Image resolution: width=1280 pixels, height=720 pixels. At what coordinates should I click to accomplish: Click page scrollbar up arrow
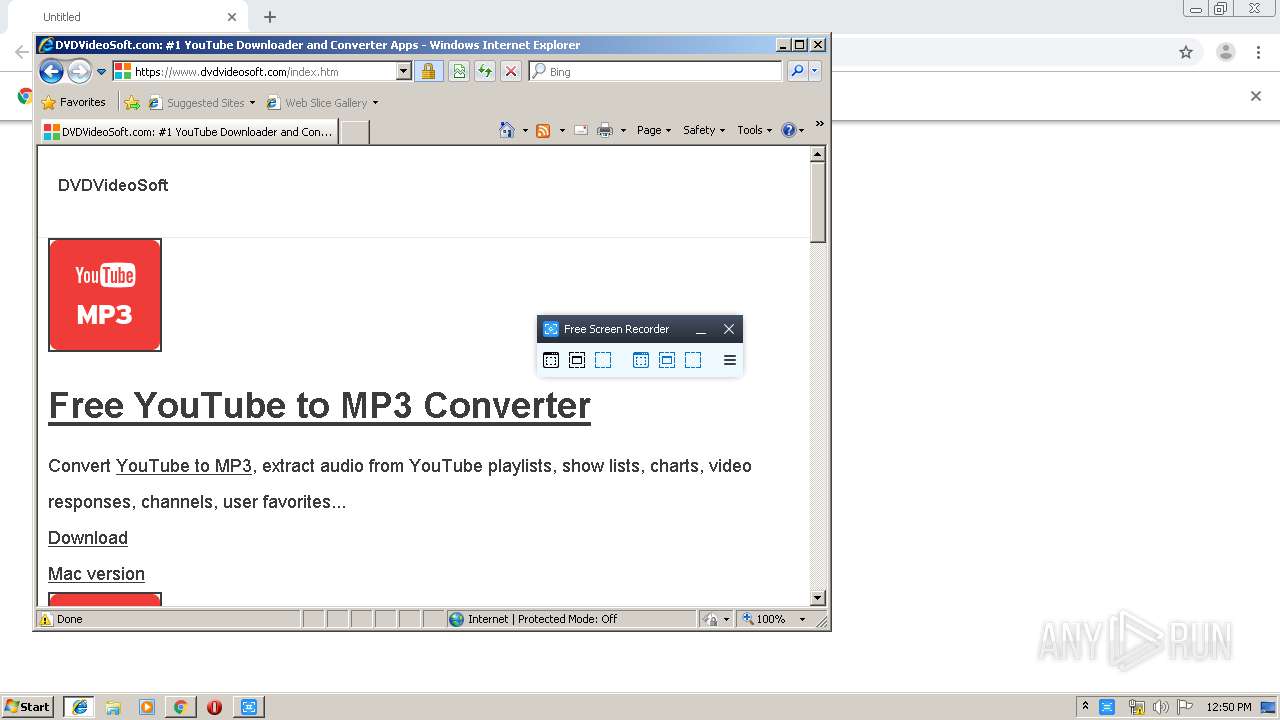pos(818,154)
